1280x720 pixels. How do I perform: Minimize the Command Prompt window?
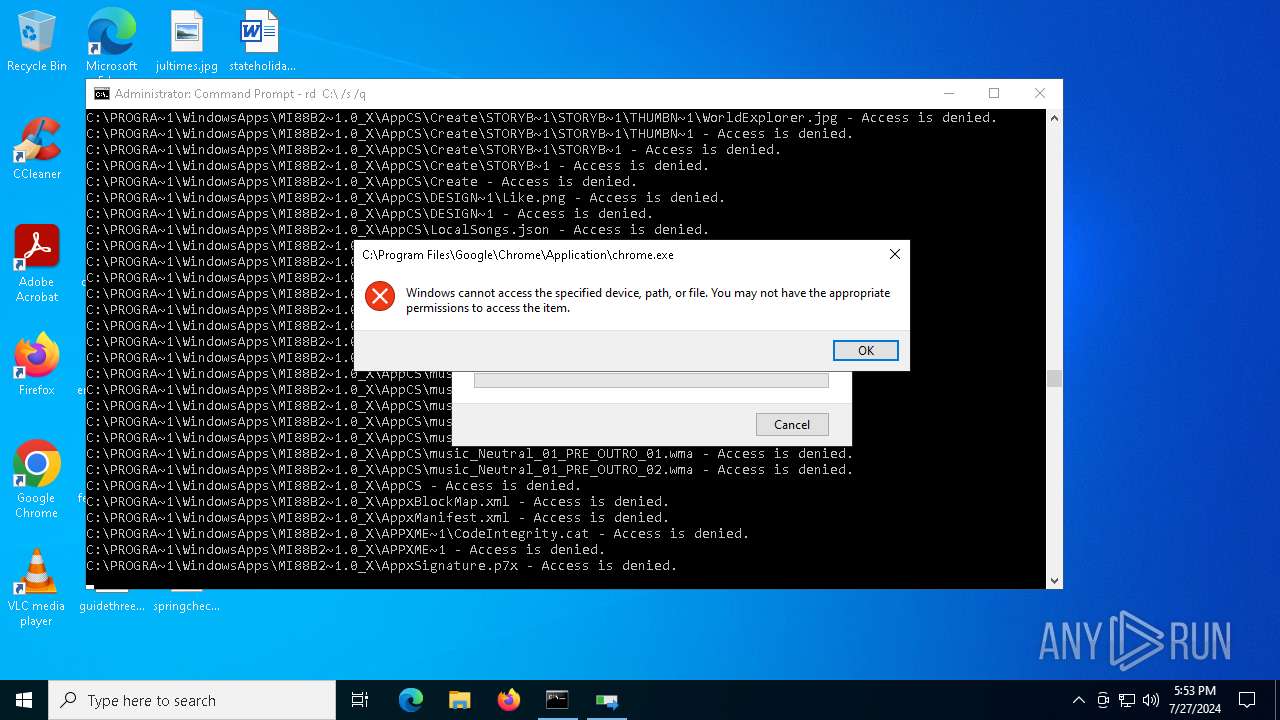tap(948, 93)
